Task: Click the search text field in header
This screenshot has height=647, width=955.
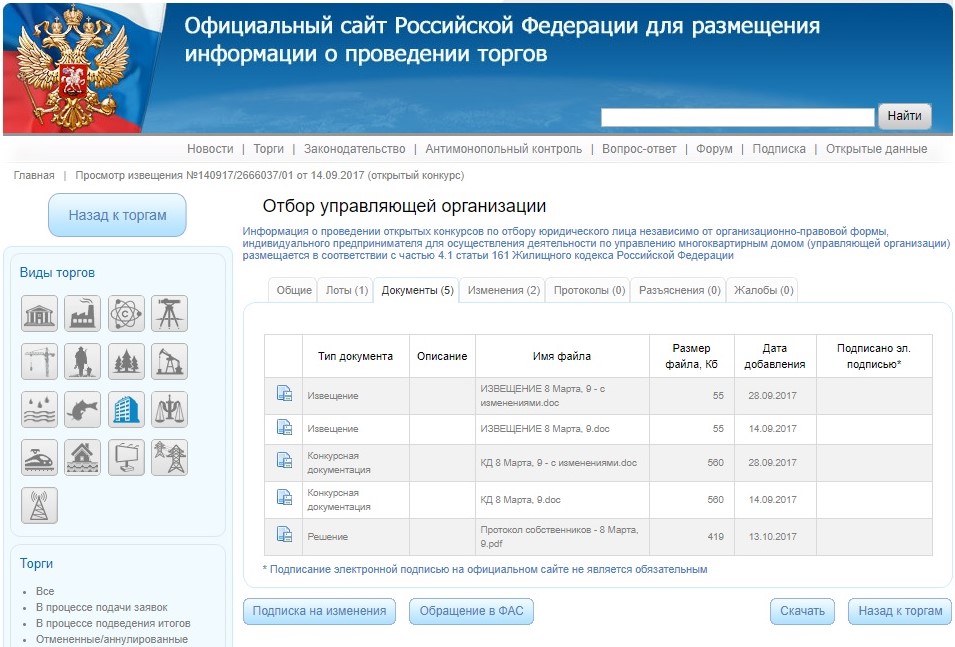Action: tap(737, 117)
